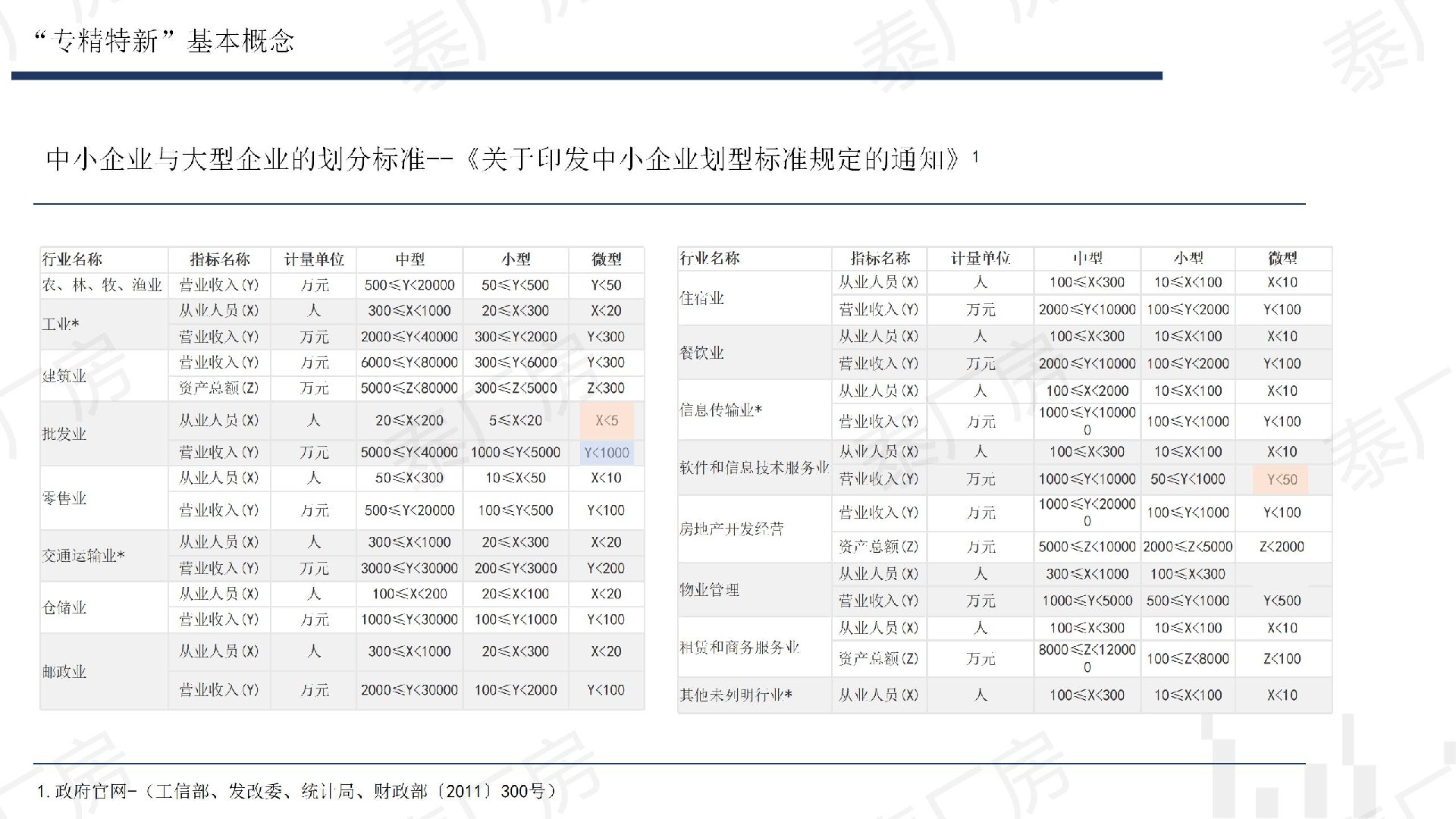The height and width of the screenshot is (819, 1456).
Task: Click the 1000≤Y<100000 cell for 信息传输业
Action: point(1087,421)
